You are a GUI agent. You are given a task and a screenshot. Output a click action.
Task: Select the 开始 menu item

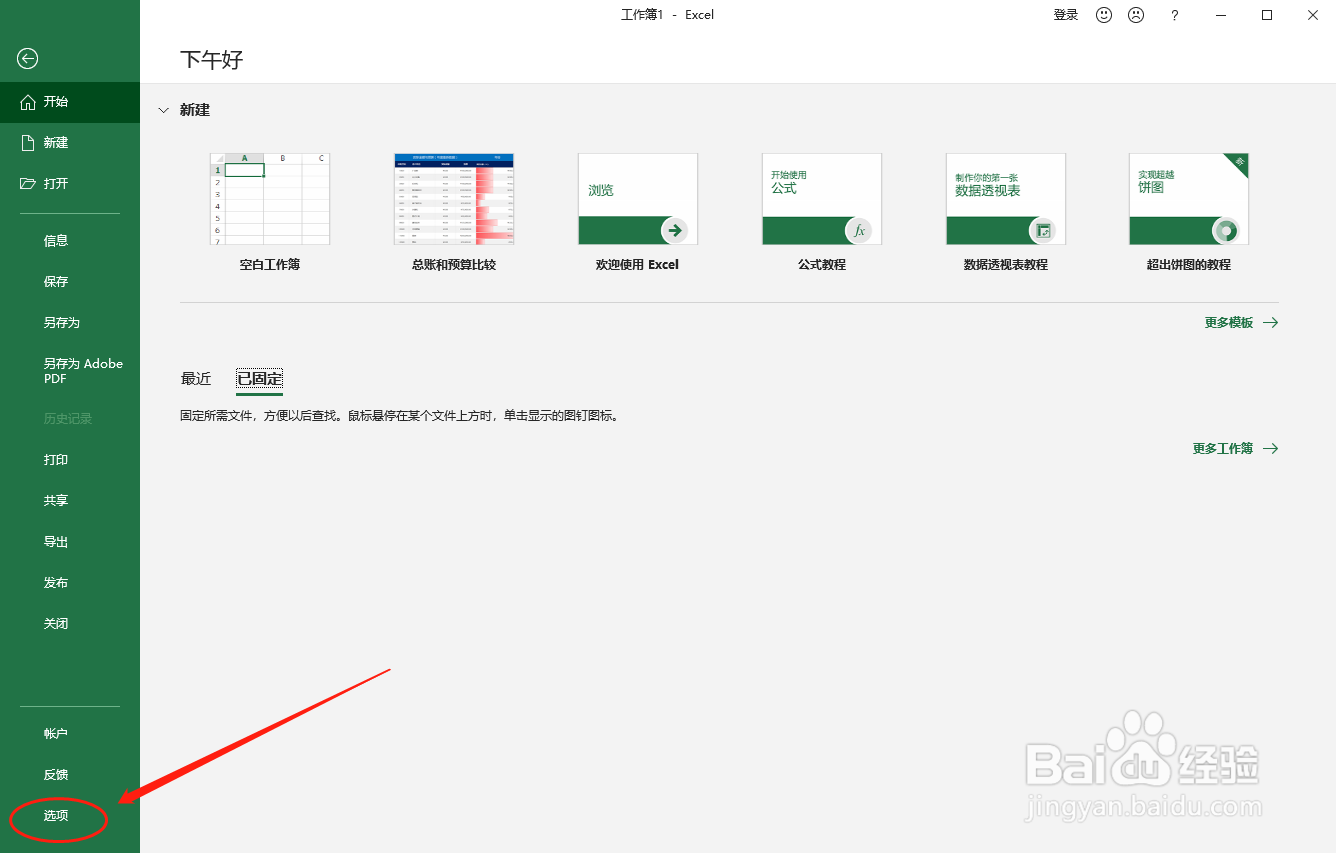pos(70,102)
